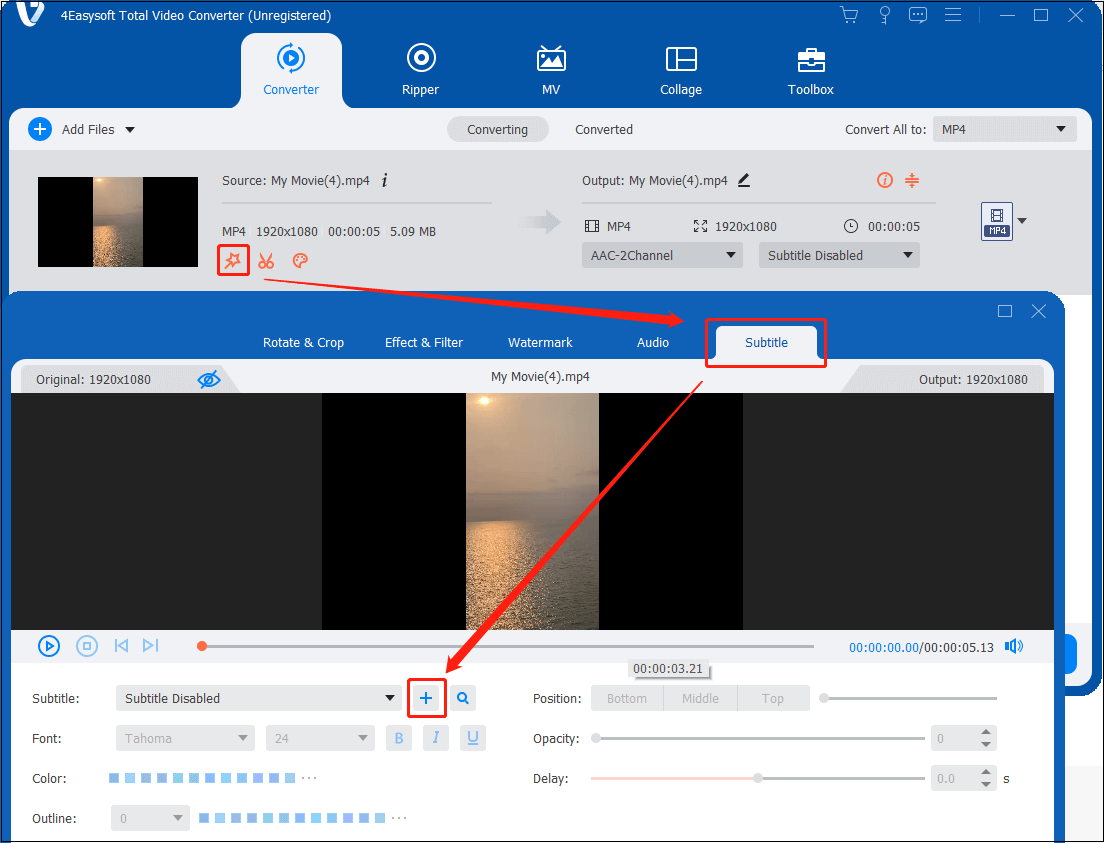
Task: Open the Outline width dropdown
Action: (150, 818)
